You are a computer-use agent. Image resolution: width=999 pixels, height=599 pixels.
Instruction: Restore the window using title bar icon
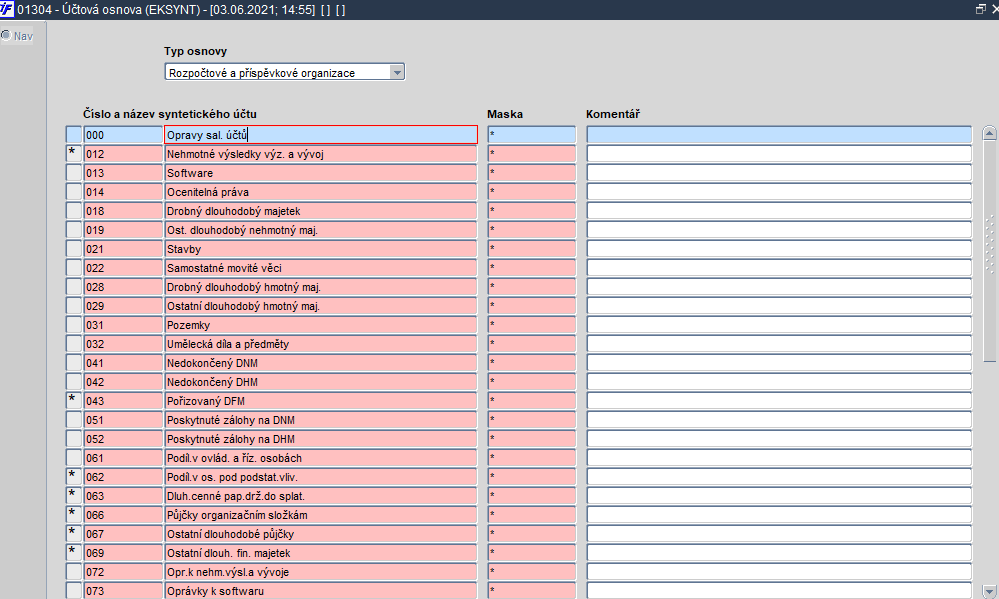pos(981,9)
